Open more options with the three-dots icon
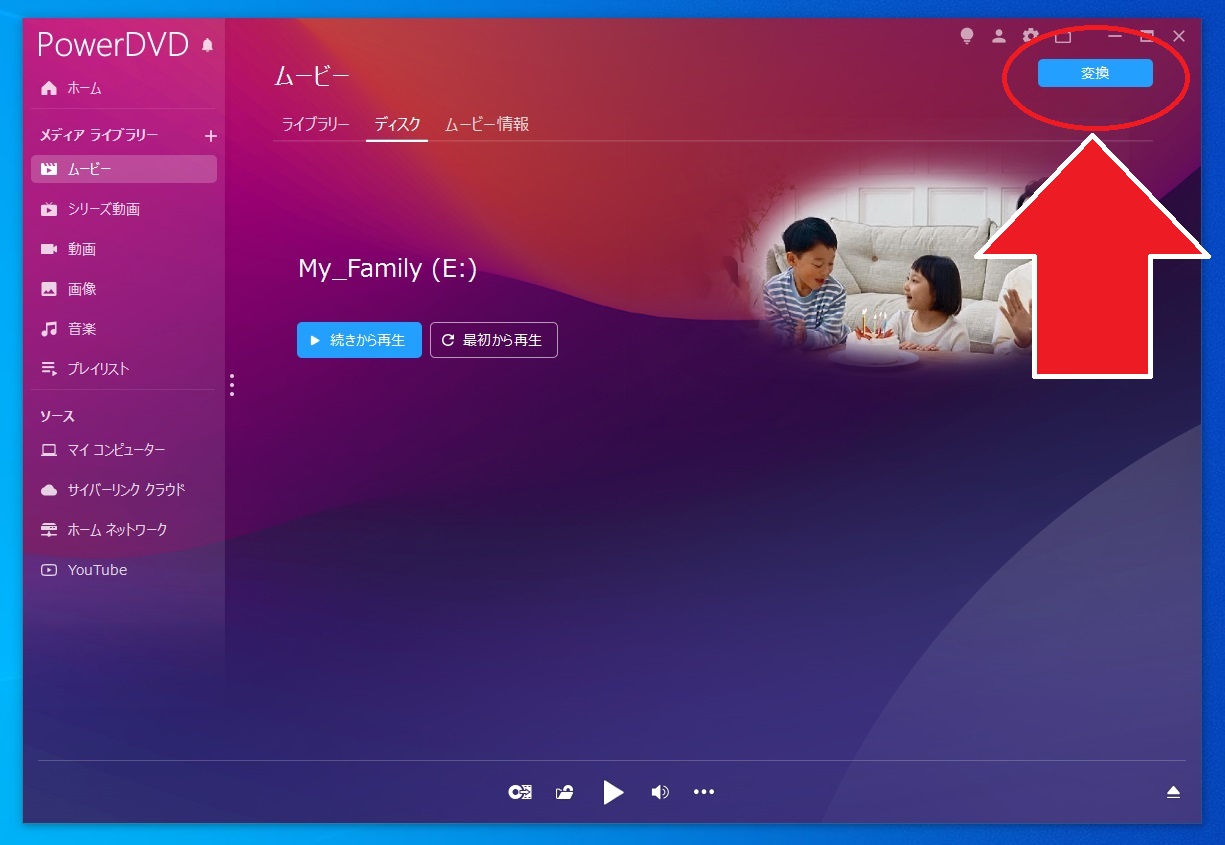 pyautogui.click(x=704, y=792)
